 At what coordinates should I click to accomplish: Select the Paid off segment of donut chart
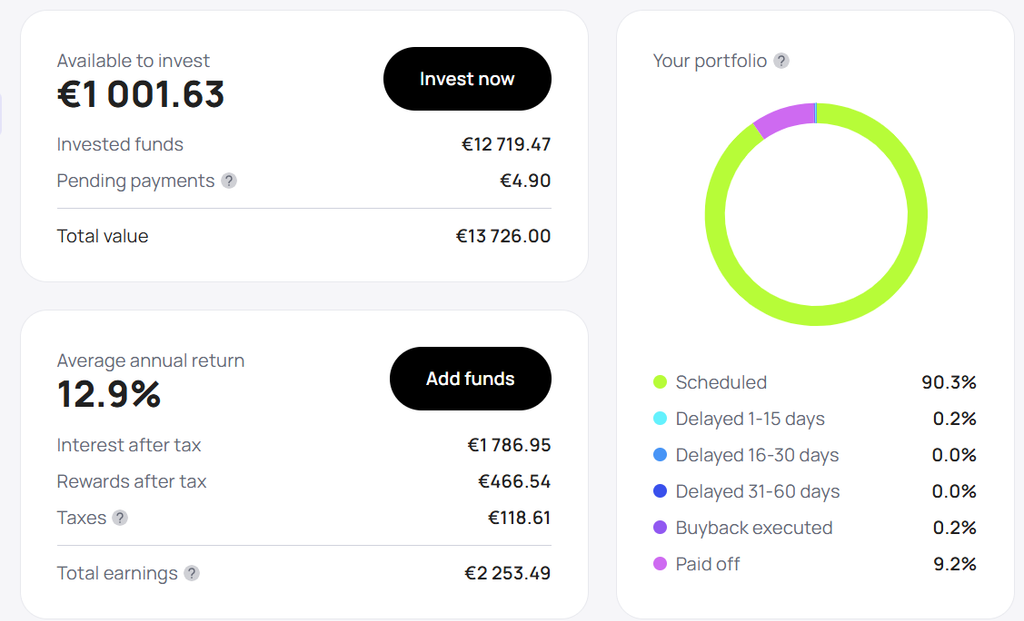pyautogui.click(x=785, y=118)
